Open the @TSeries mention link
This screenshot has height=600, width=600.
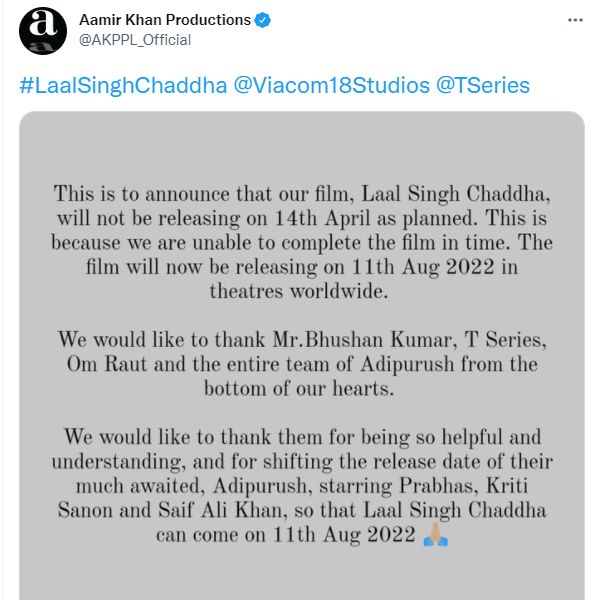click(483, 85)
